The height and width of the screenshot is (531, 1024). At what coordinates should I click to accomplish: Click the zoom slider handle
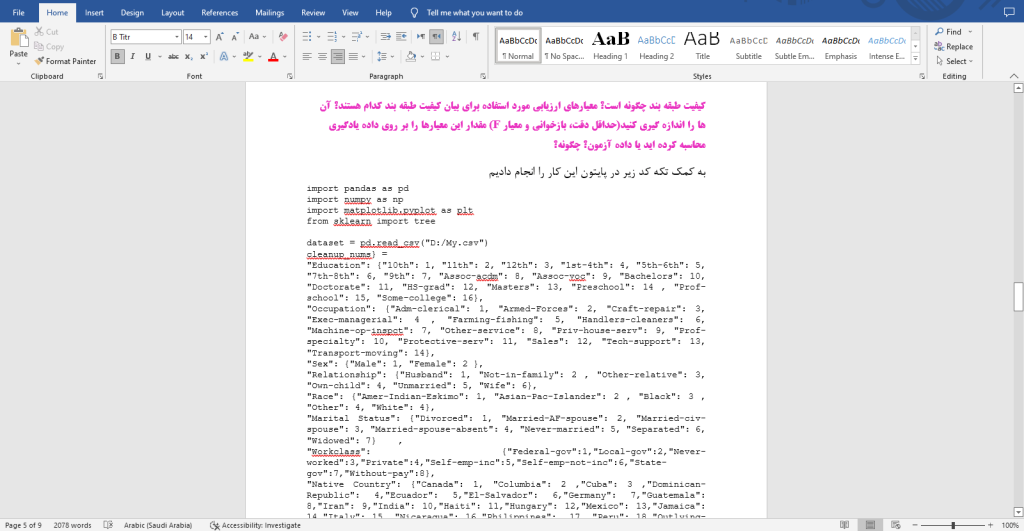coord(953,525)
